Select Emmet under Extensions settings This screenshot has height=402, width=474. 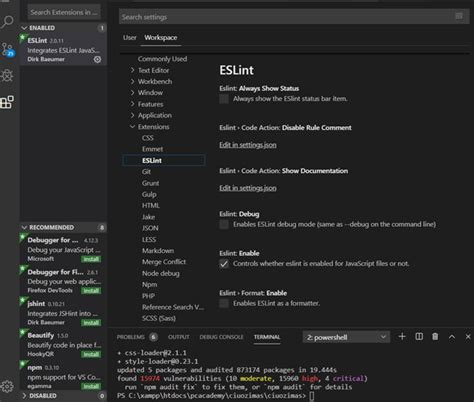coord(153,149)
